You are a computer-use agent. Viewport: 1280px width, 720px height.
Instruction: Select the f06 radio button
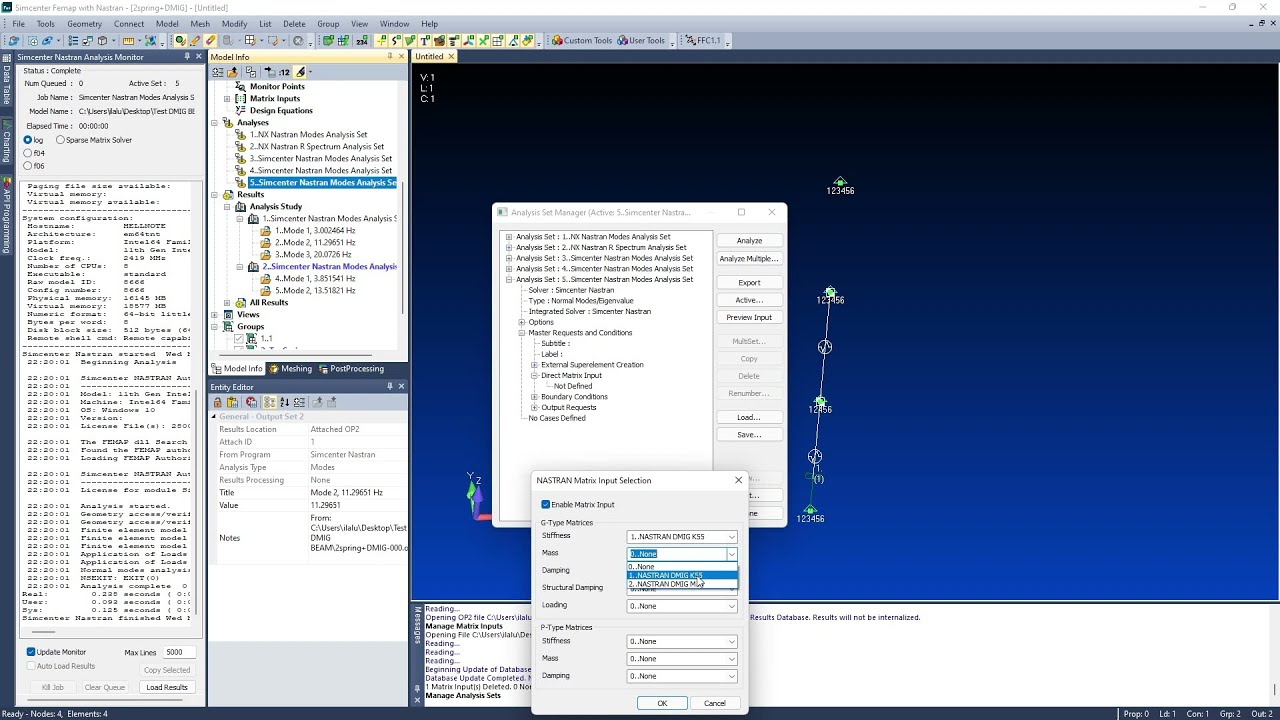tap(28, 166)
